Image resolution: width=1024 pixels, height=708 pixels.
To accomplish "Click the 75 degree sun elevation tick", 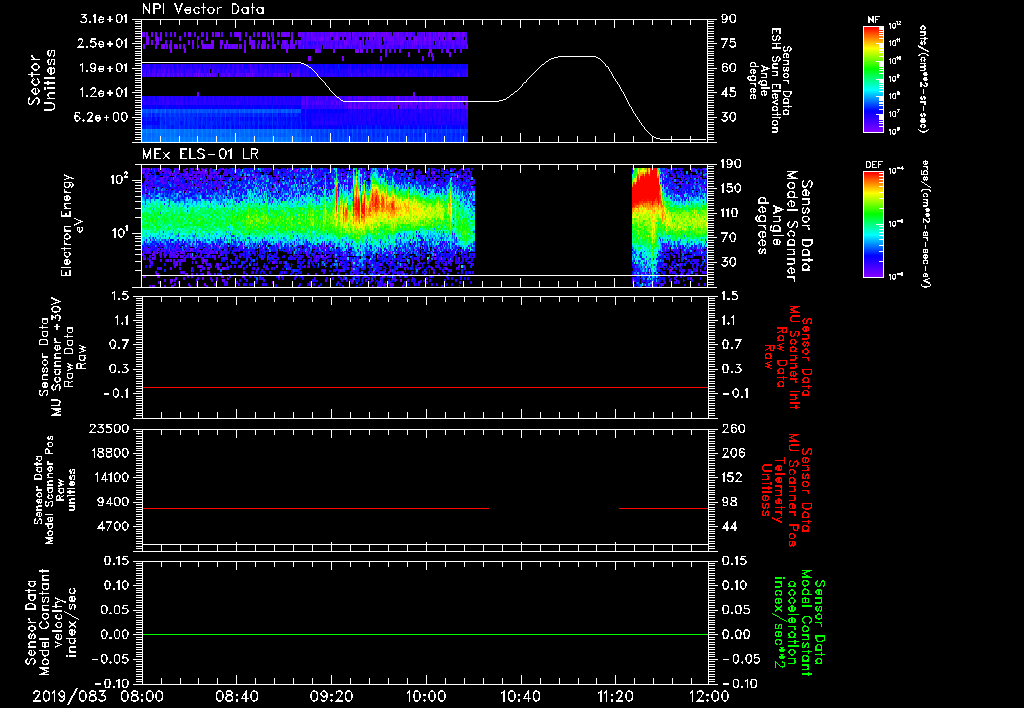I will 729,43.
